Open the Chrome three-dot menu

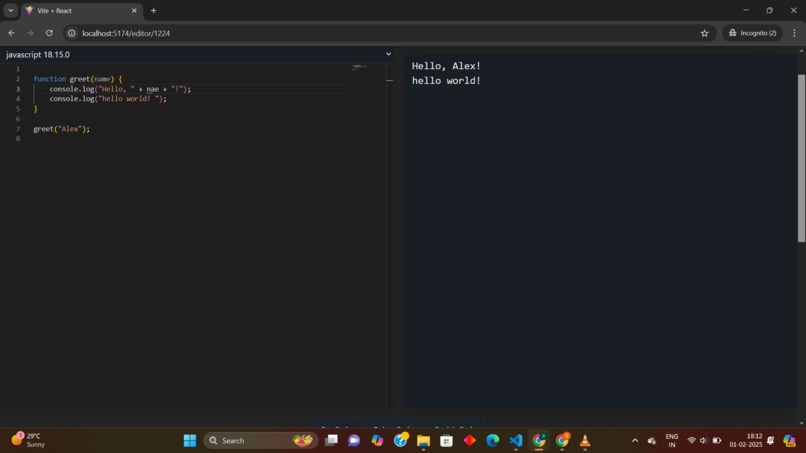(x=794, y=33)
